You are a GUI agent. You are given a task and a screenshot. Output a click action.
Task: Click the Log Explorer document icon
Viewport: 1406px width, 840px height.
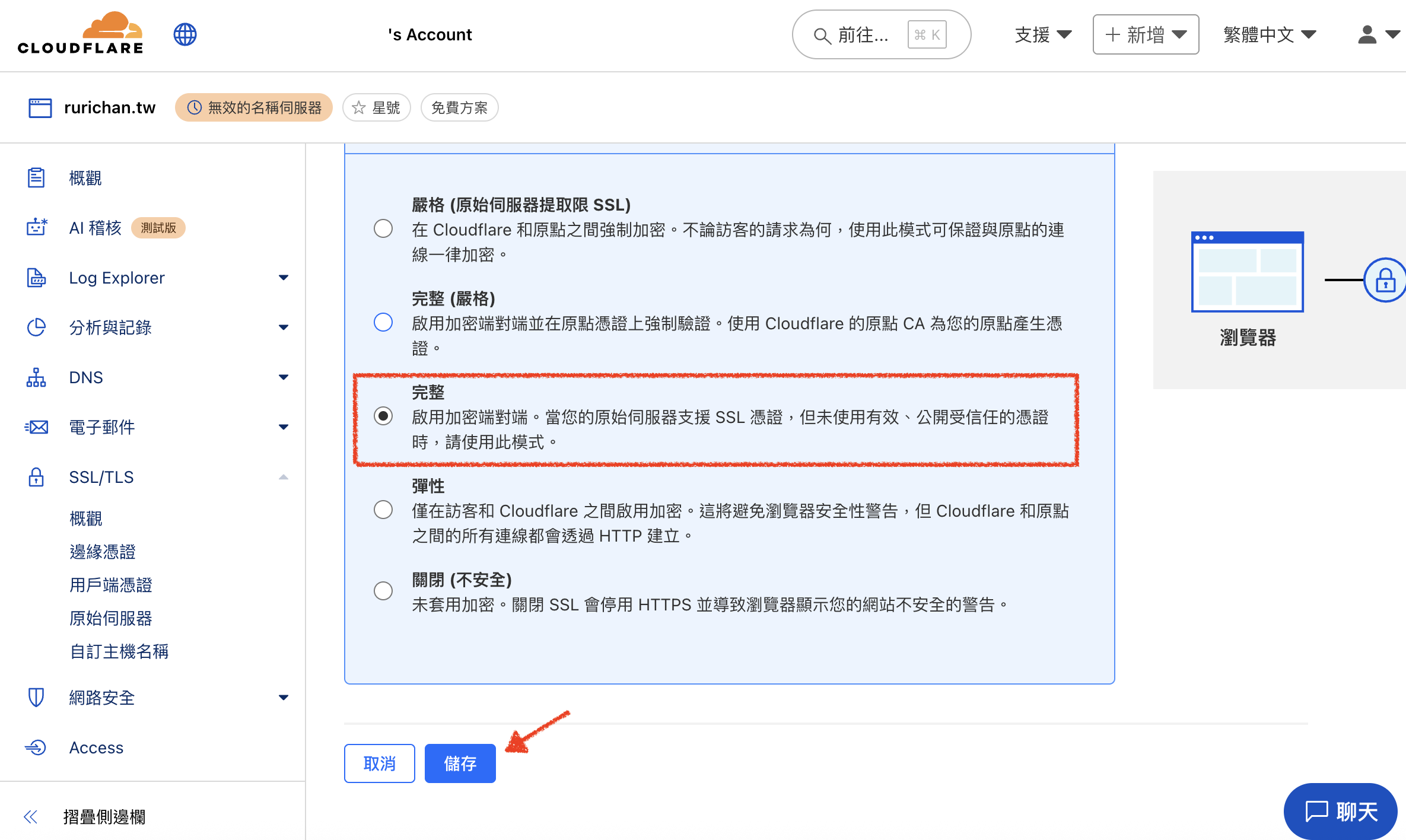click(x=36, y=278)
